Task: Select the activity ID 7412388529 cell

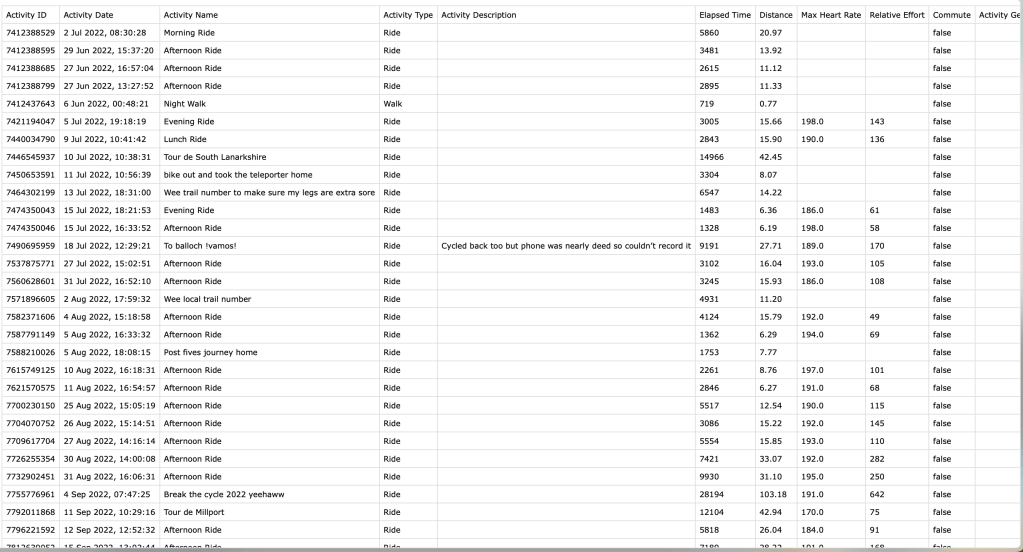Action: pos(30,32)
